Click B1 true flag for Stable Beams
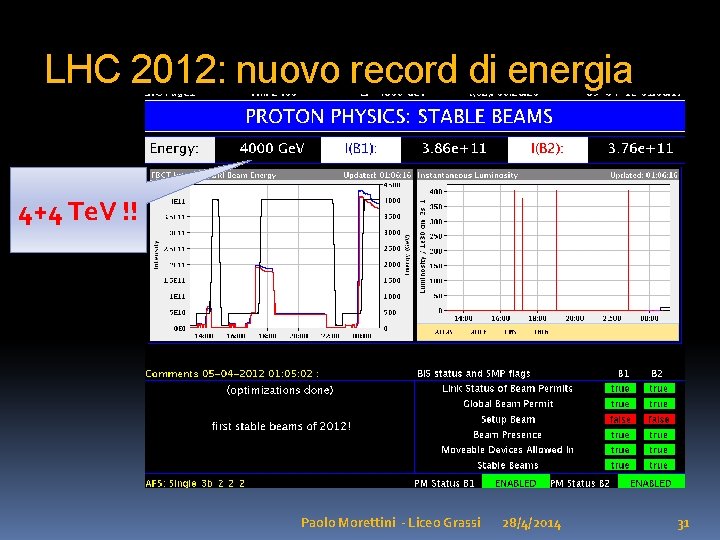The image size is (720, 540). [x=620, y=465]
